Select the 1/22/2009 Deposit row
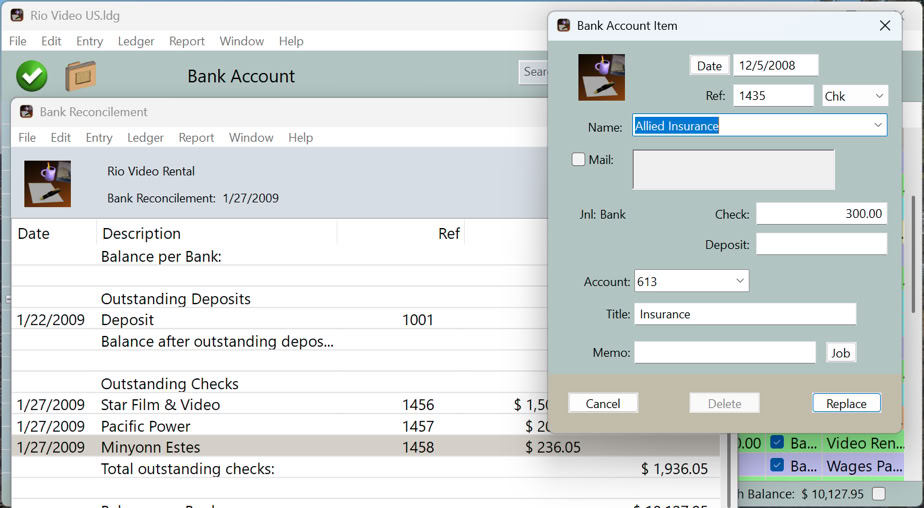This screenshot has width=924, height=508. (x=280, y=319)
